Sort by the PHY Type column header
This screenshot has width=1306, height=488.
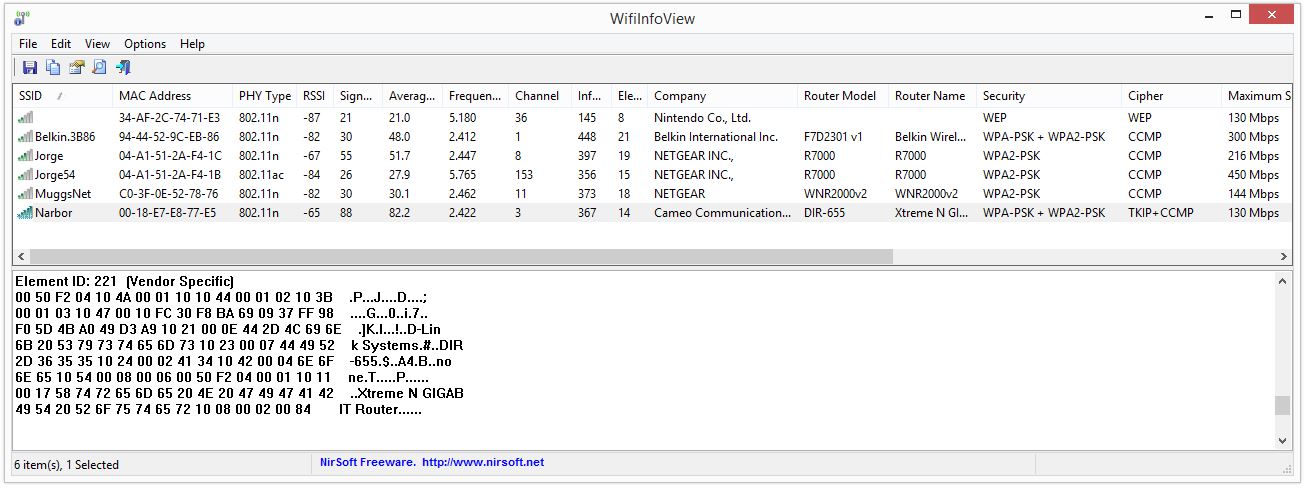coord(265,96)
